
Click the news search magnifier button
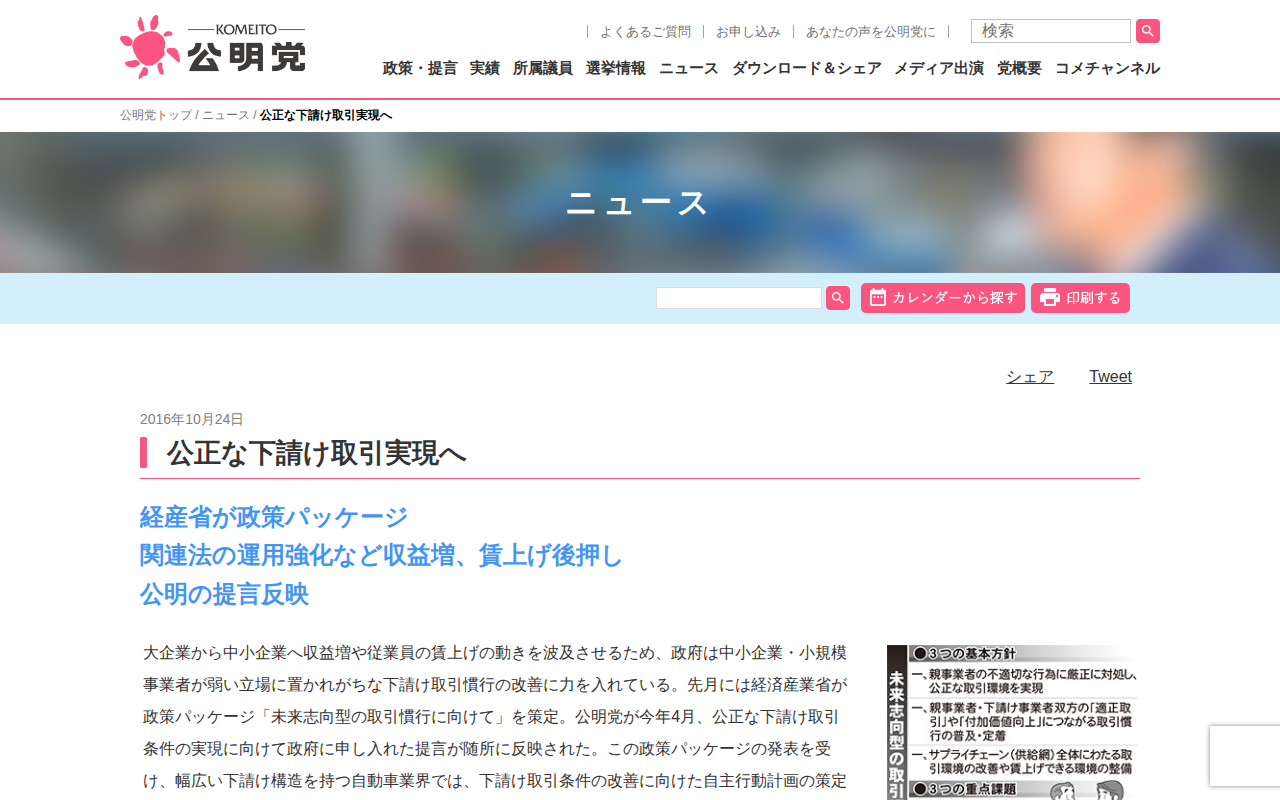click(x=838, y=298)
